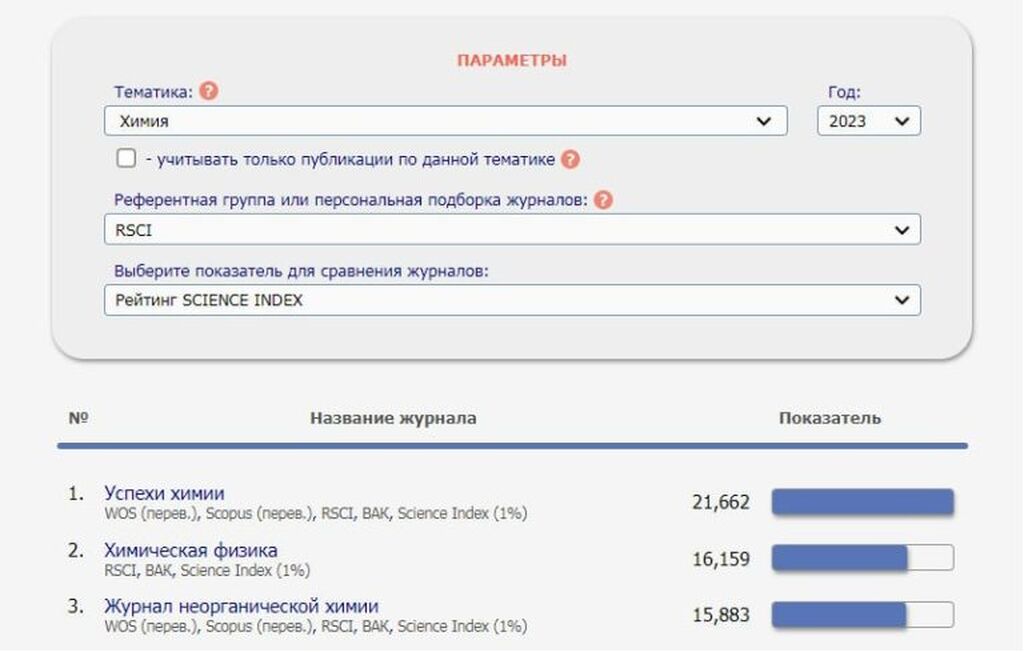Open the Тематика dropdown showing Химия

point(445,121)
